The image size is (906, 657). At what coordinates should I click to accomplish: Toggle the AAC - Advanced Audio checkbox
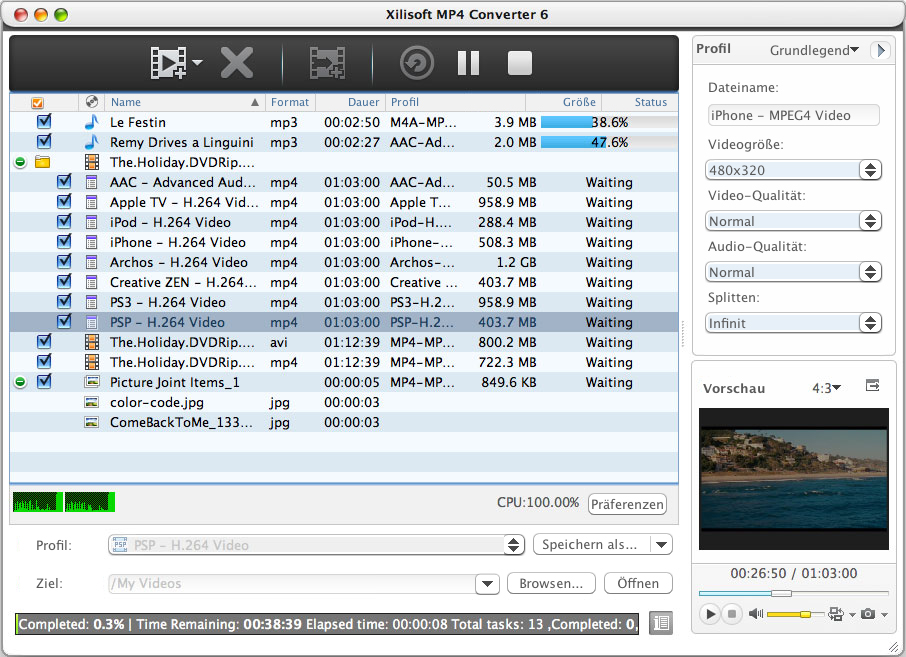coord(64,181)
